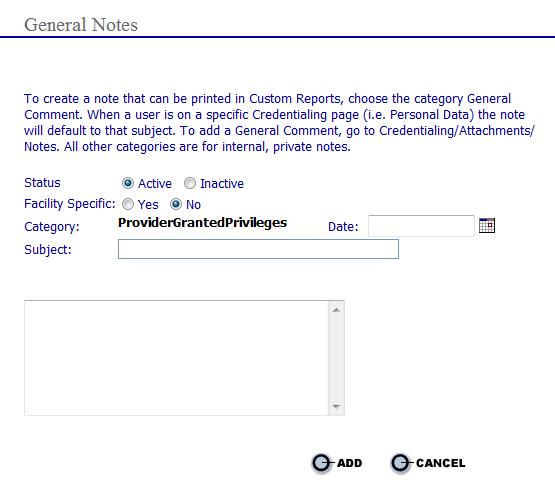This screenshot has height=484, width=555.
Task: Click the Date field label
Action: click(x=343, y=227)
